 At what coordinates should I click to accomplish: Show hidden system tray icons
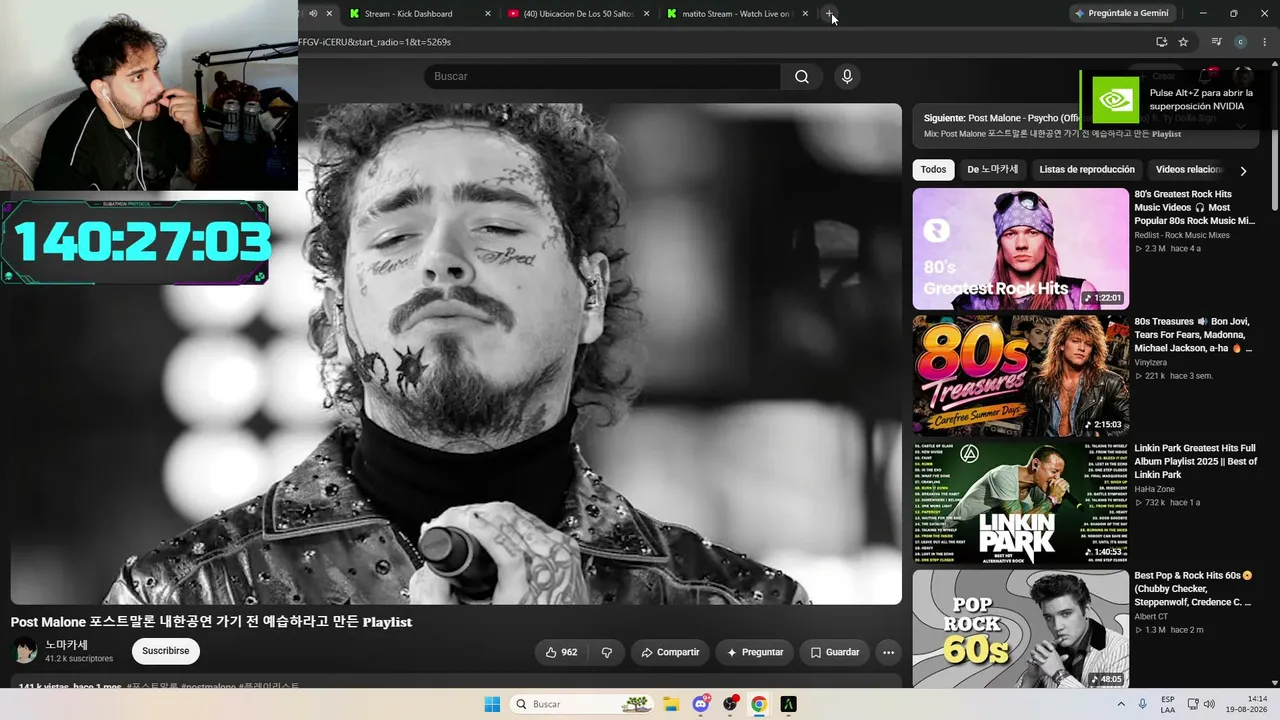point(1121,704)
